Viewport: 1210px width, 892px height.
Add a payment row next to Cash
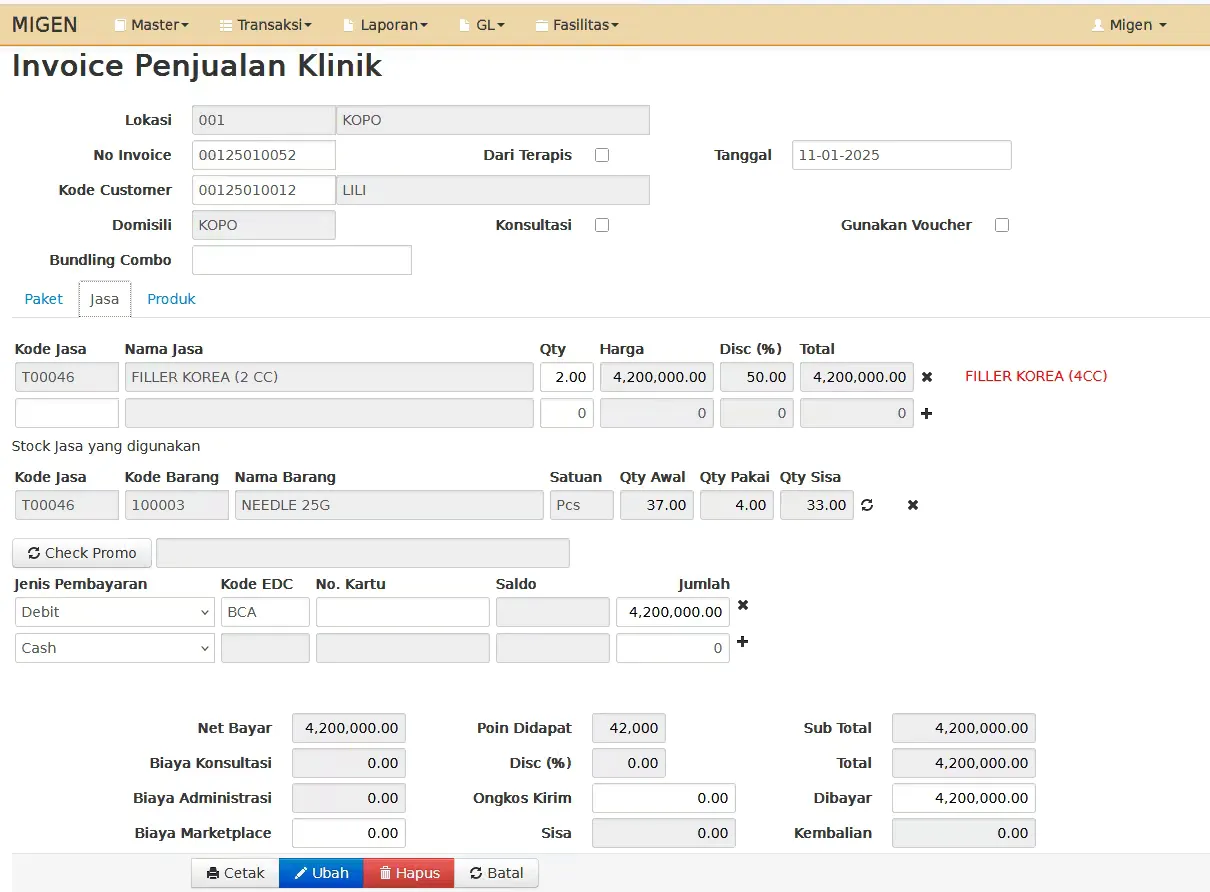pyautogui.click(x=742, y=642)
